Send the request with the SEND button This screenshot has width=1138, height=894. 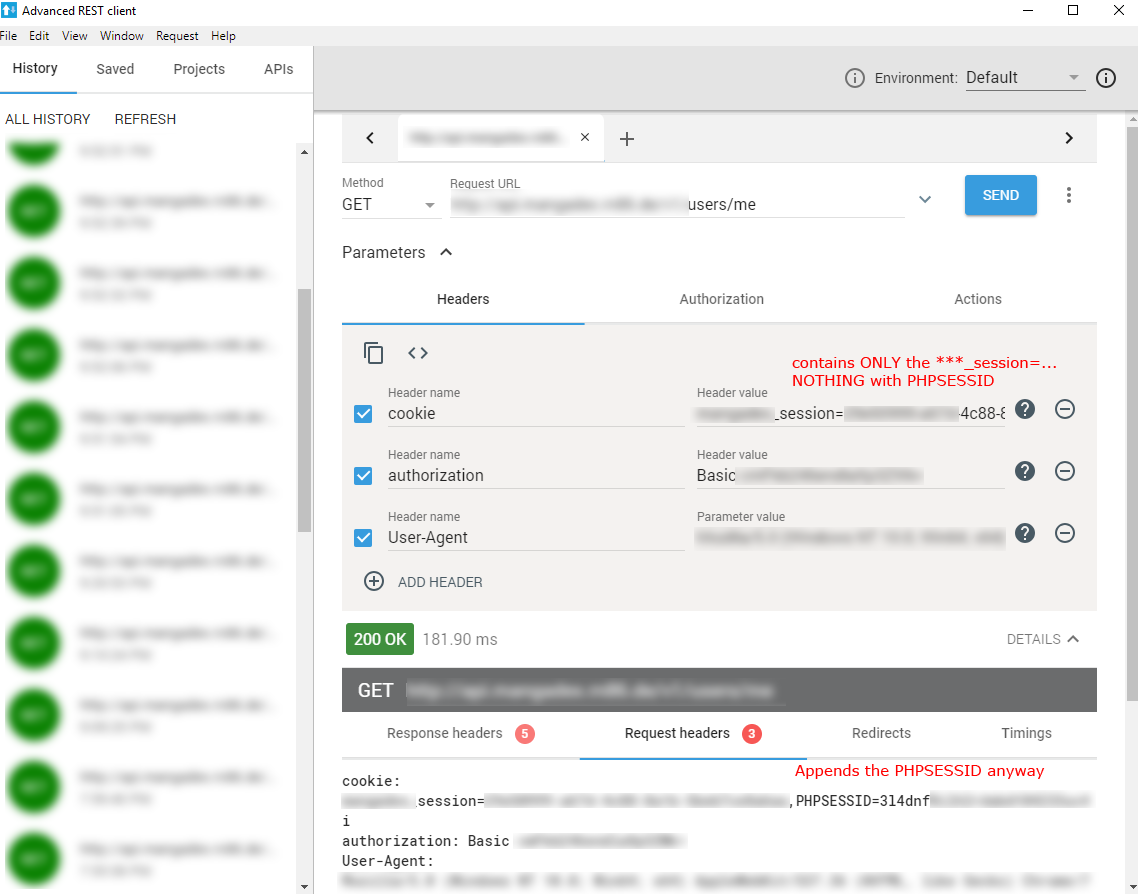coord(1000,195)
